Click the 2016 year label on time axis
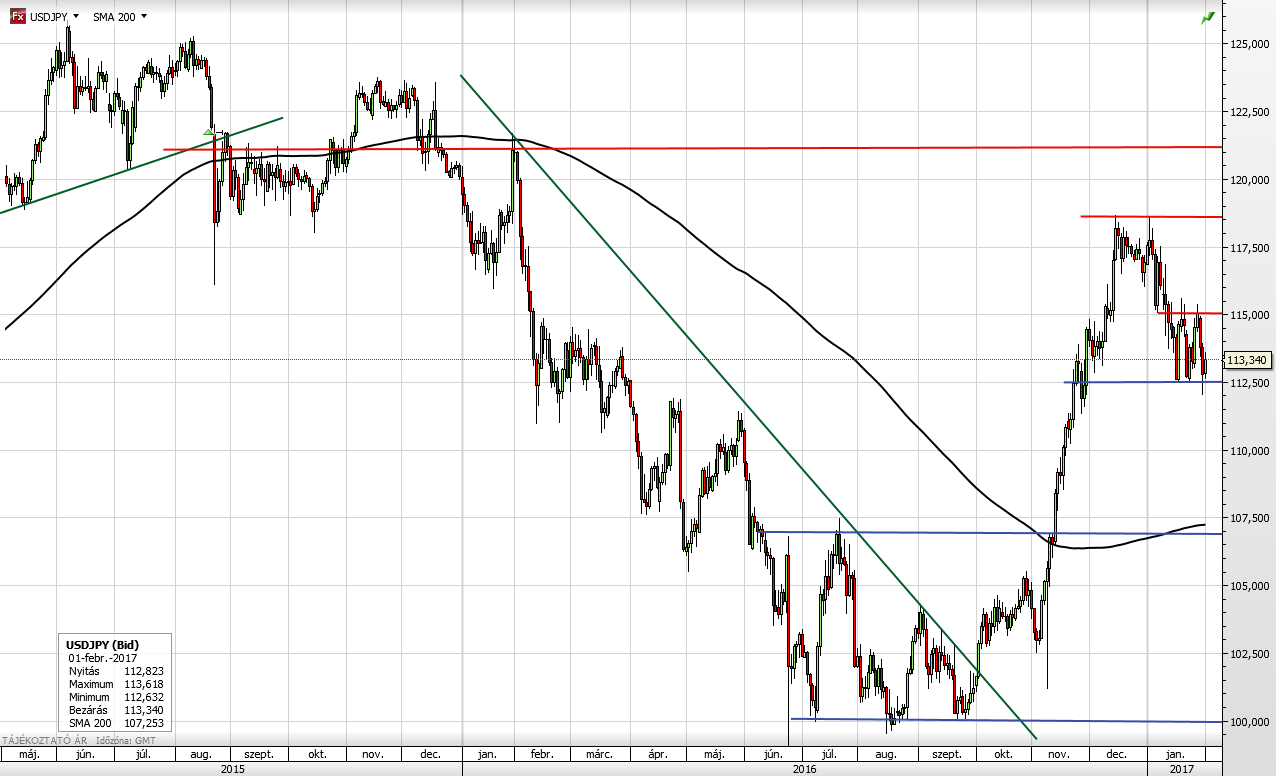Viewport: 1276px width, 776px height. point(803,769)
